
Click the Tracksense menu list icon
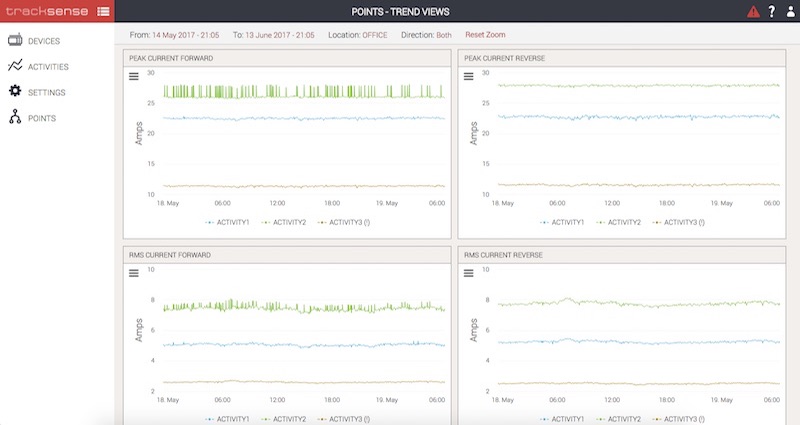(x=103, y=12)
